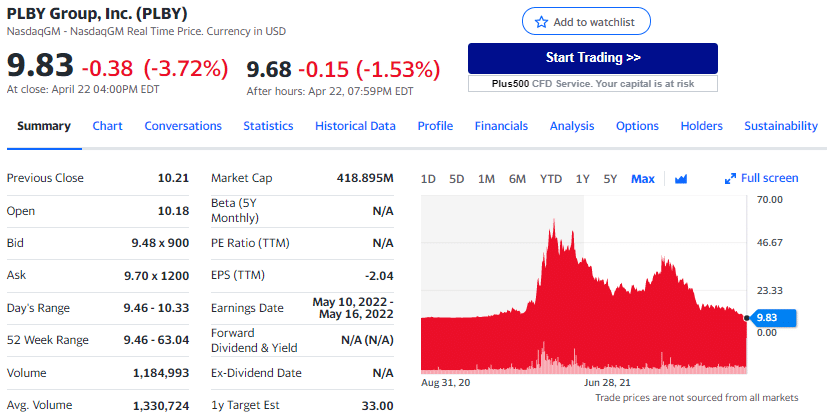Click the Aug 31, 20 axis label
This screenshot has height=420, width=827.
pos(445,383)
